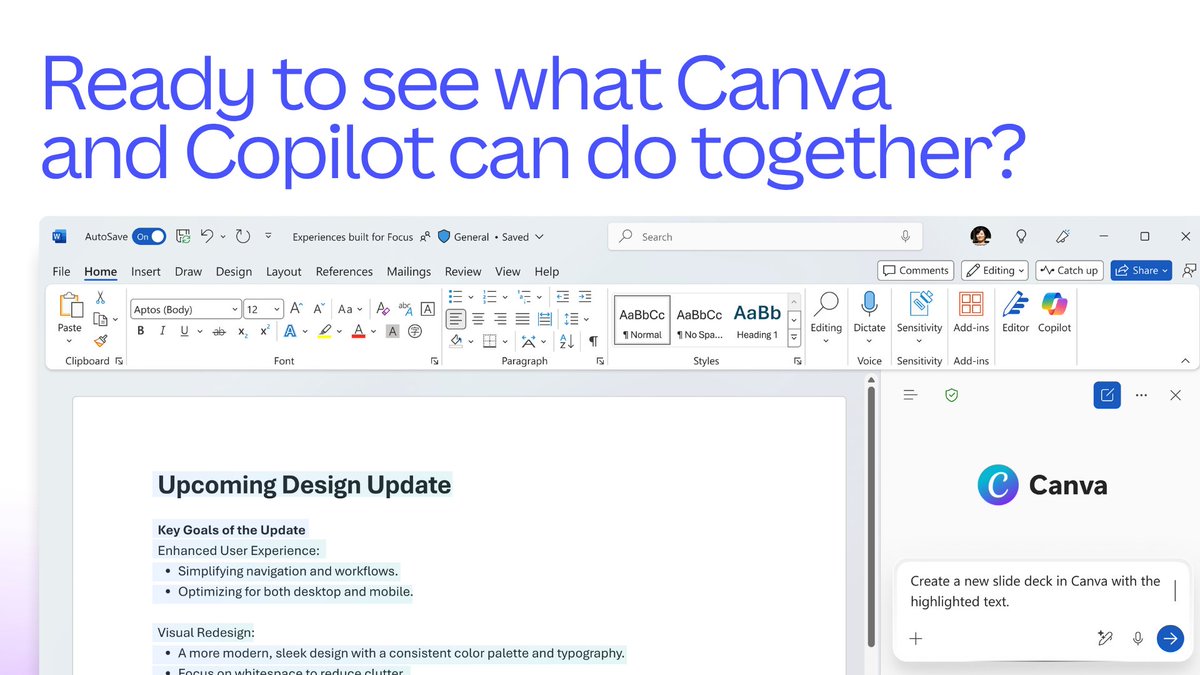Increase font size with larger A
The image size is (1200, 675).
pos(298,309)
